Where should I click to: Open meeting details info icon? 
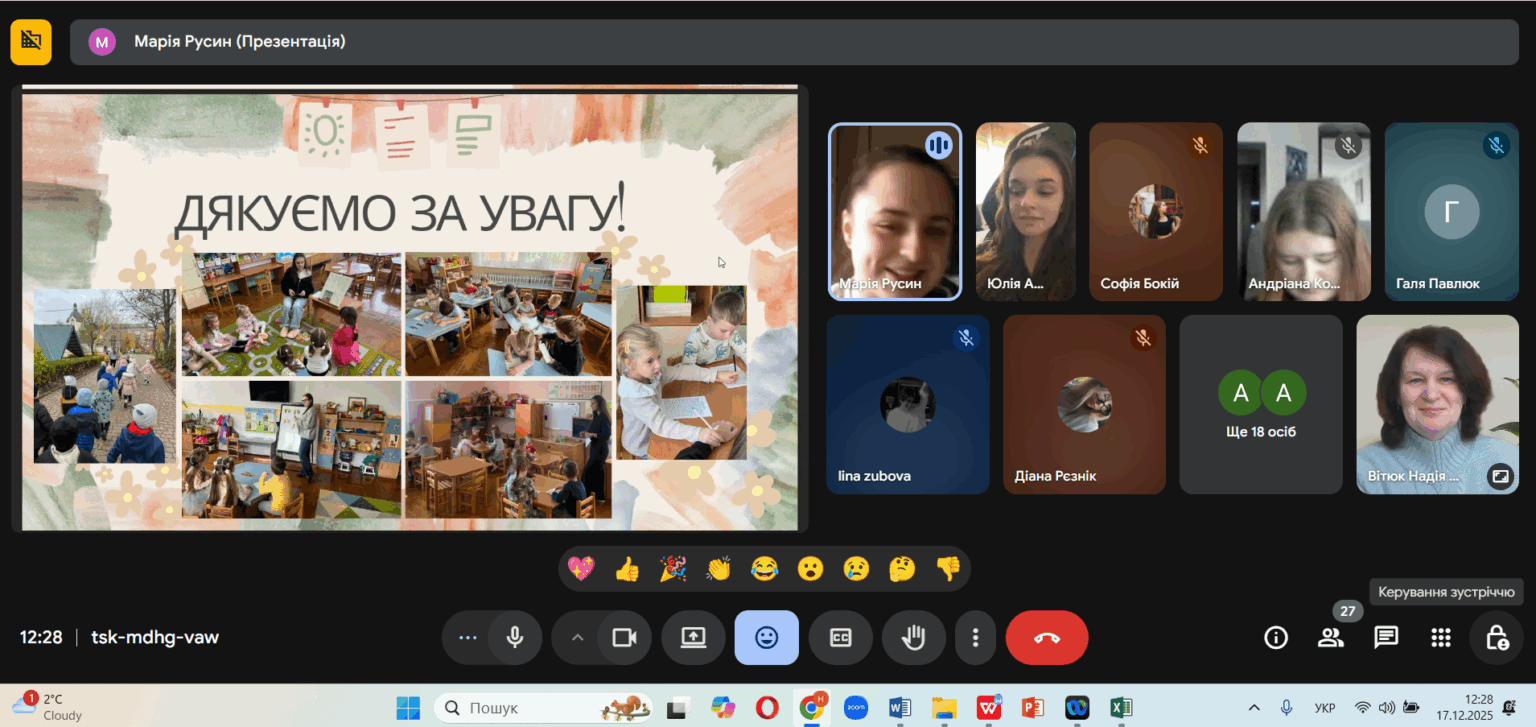tap(1276, 638)
